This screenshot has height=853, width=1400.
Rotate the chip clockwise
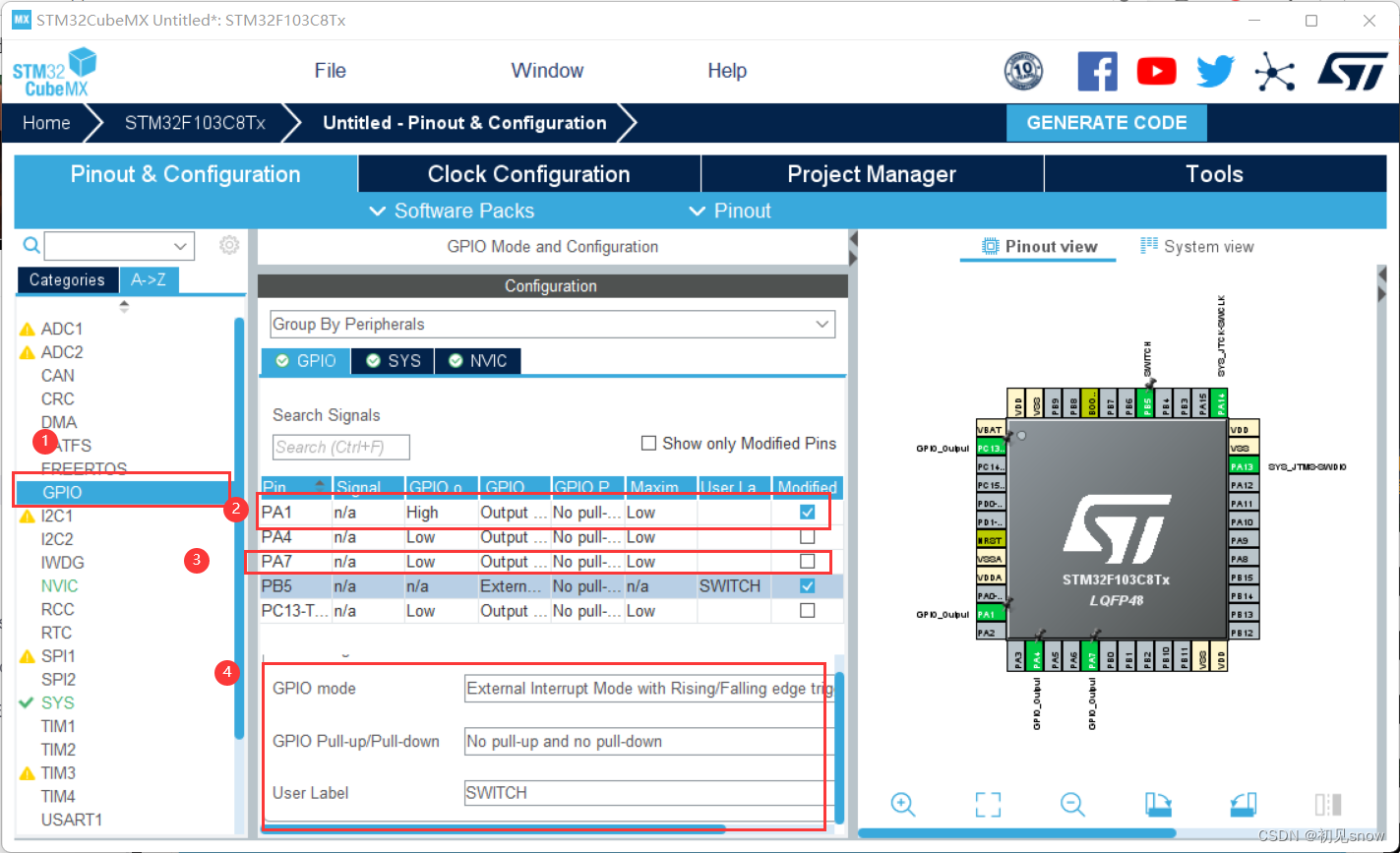coord(1158,804)
